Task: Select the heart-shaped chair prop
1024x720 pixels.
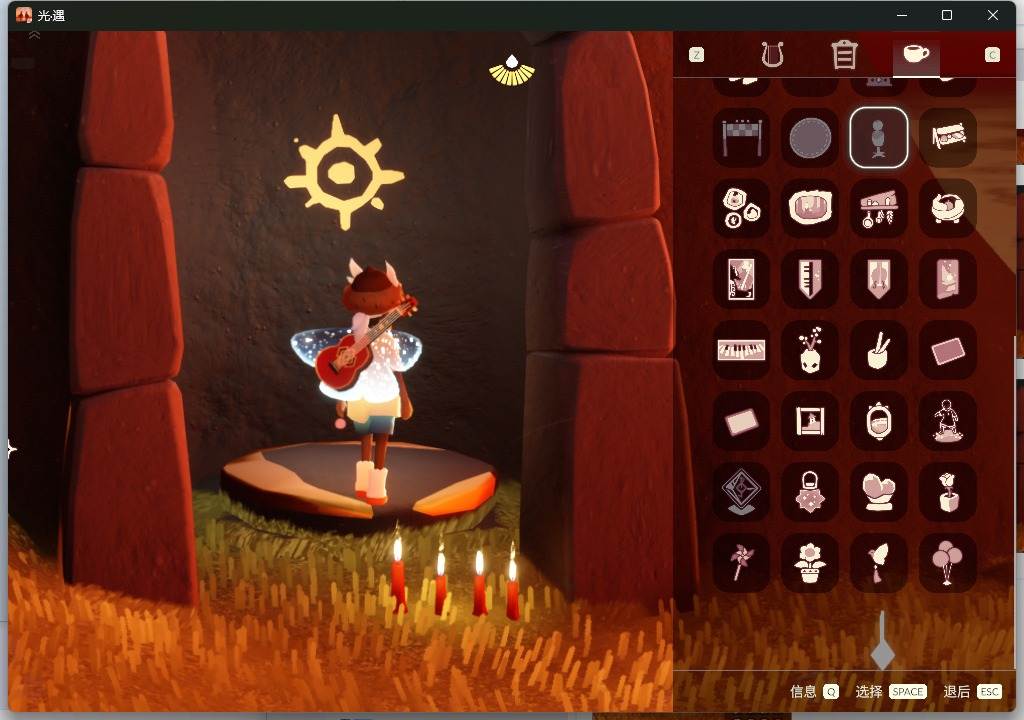Action: [x=878, y=491]
